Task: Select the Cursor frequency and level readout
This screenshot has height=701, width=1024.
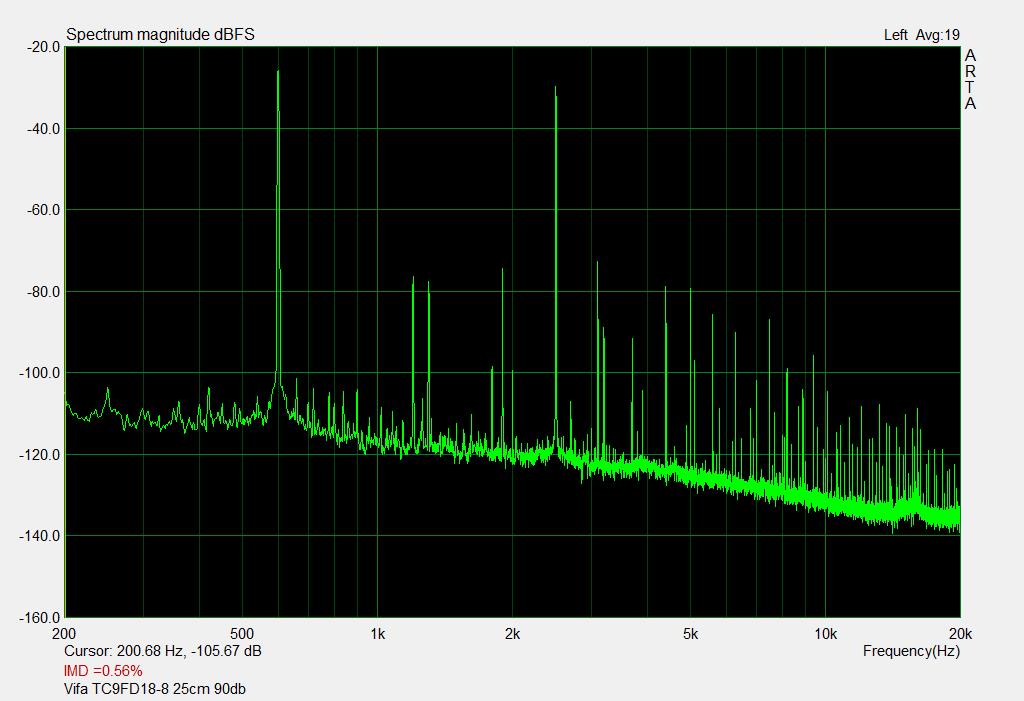Action: 163,651
